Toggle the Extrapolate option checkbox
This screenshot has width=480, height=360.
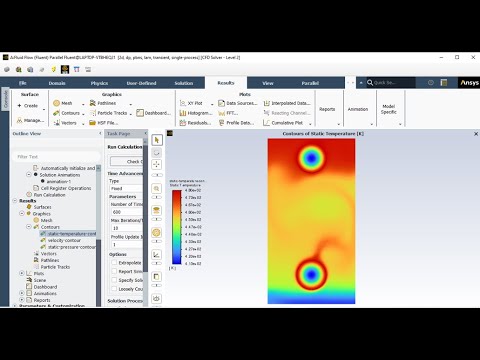click(x=114, y=263)
